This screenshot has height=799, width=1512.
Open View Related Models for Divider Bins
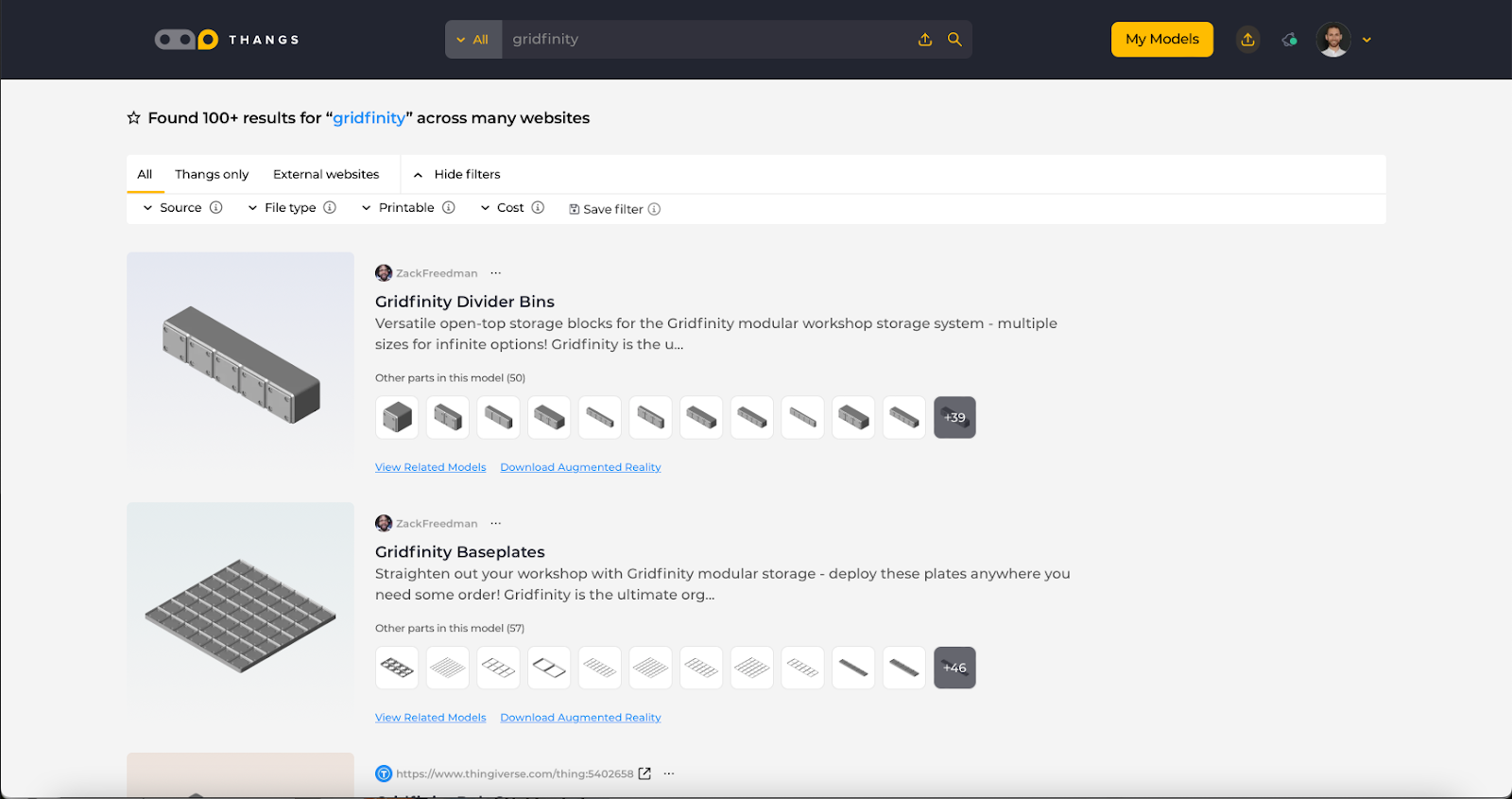click(x=431, y=467)
